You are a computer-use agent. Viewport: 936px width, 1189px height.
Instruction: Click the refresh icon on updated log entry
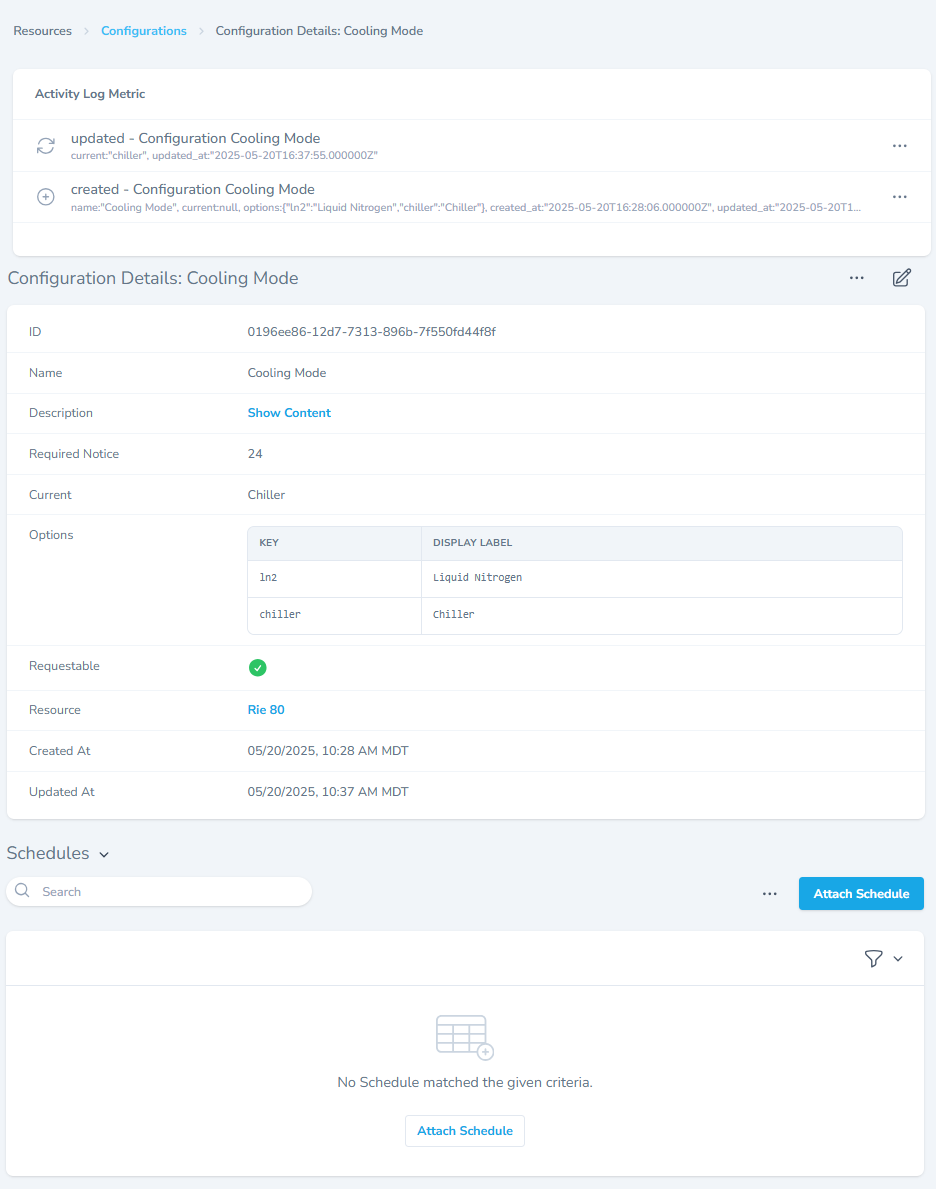pyautogui.click(x=46, y=146)
